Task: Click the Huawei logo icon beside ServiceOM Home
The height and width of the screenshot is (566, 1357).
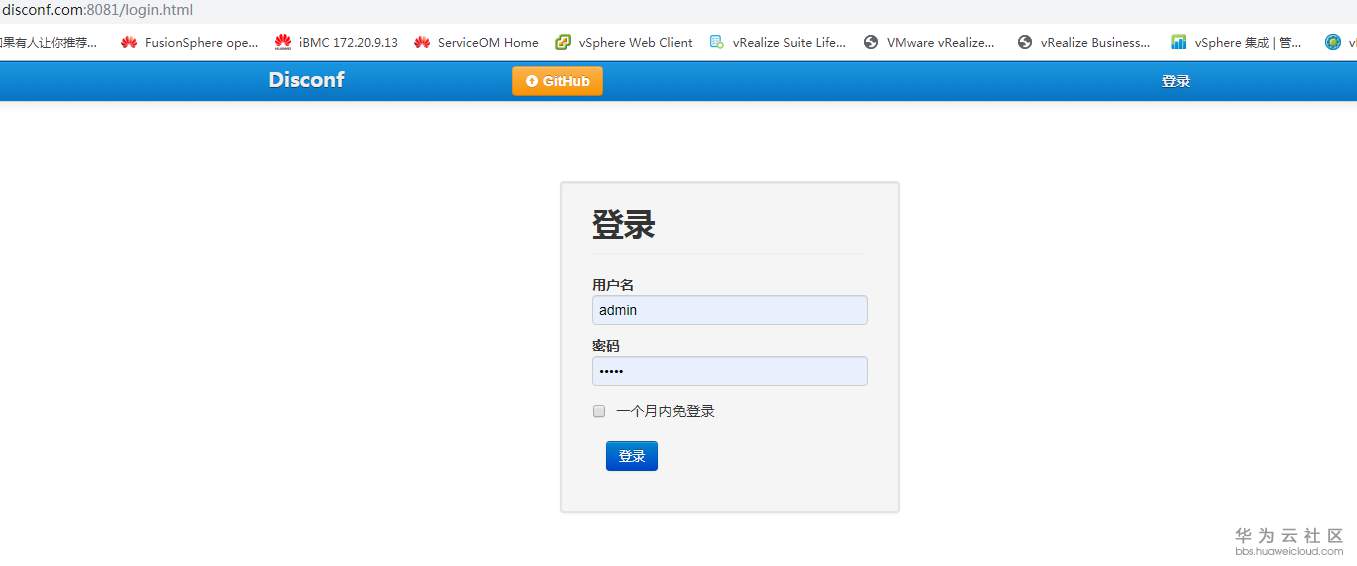Action: click(x=422, y=42)
